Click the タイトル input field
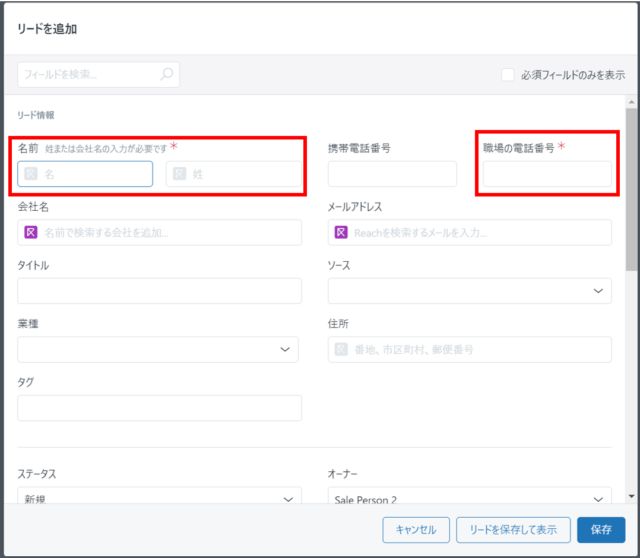Screen dimensions: 640x558 [x=160, y=291]
